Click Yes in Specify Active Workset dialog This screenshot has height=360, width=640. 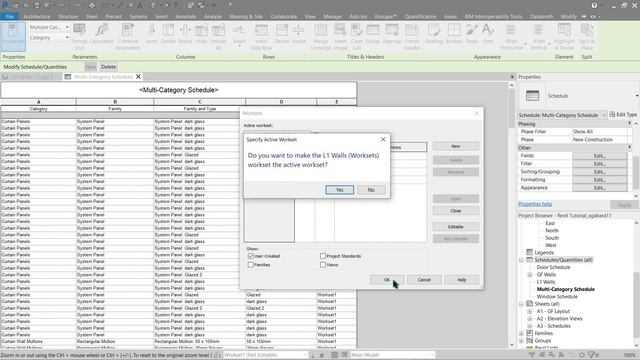click(x=340, y=190)
